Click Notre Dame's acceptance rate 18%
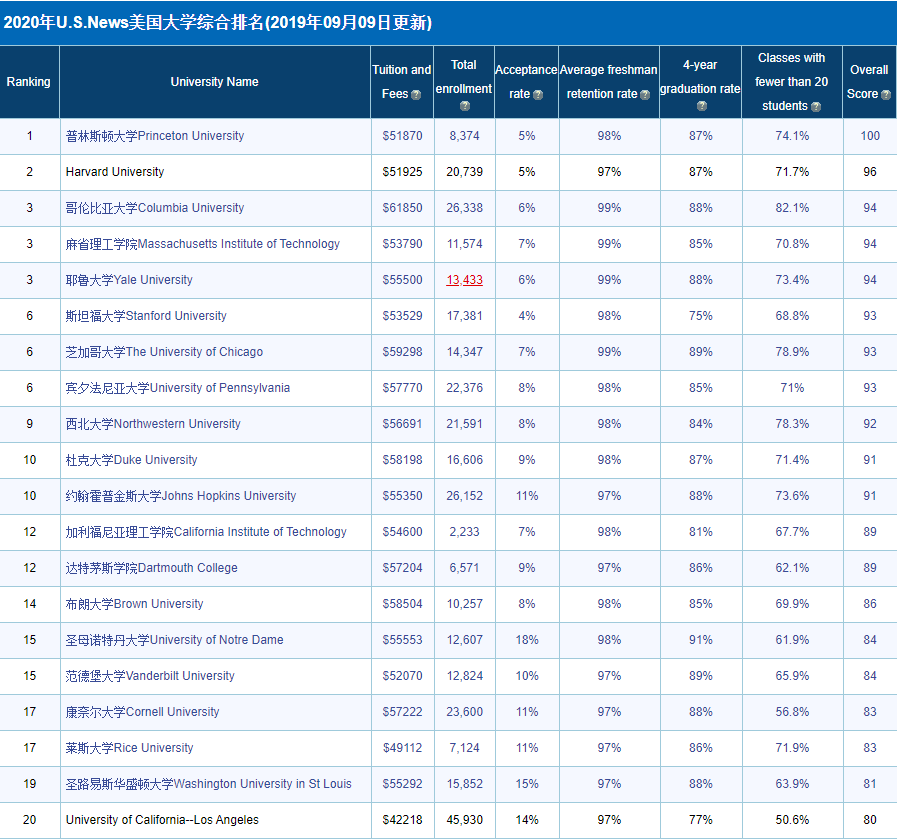Screen dimensions: 897x839 coord(527,640)
